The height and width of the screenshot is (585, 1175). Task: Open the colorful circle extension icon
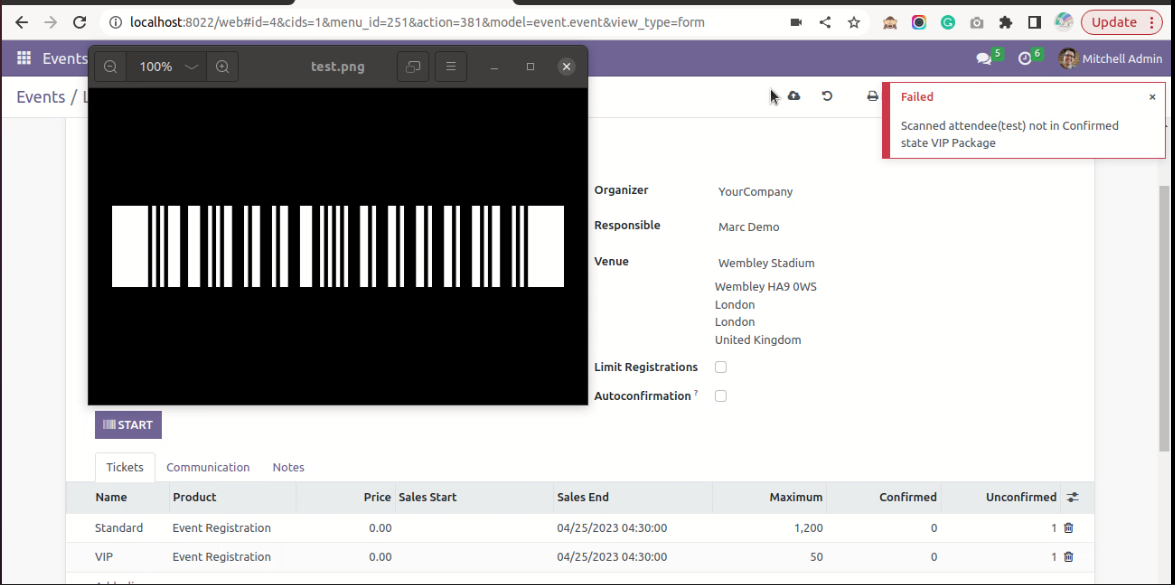[919, 22]
